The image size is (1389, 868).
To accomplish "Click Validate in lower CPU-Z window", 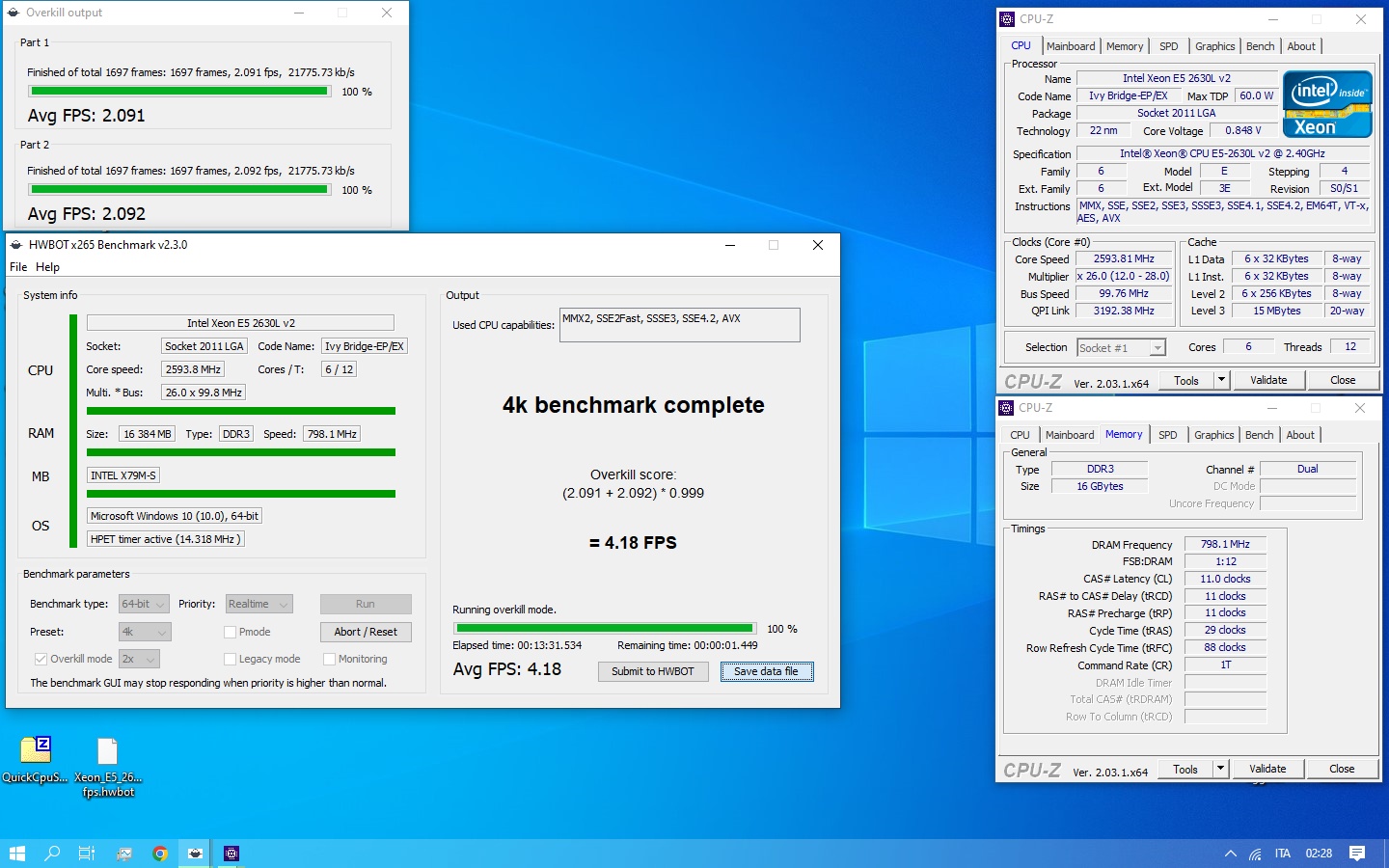I will 1267,769.
